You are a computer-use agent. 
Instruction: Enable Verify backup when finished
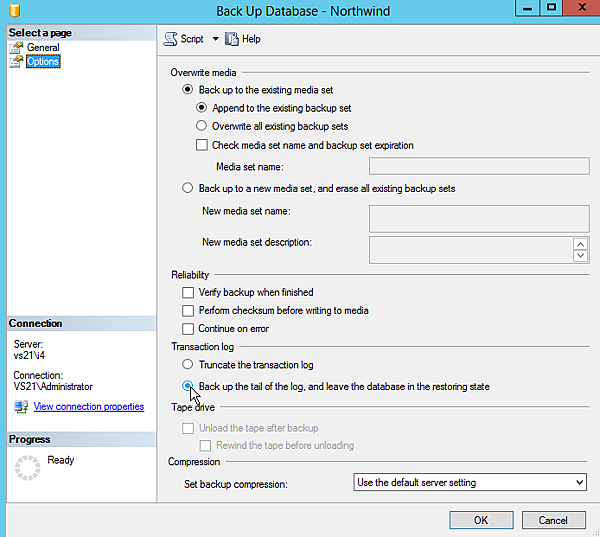(x=187, y=293)
